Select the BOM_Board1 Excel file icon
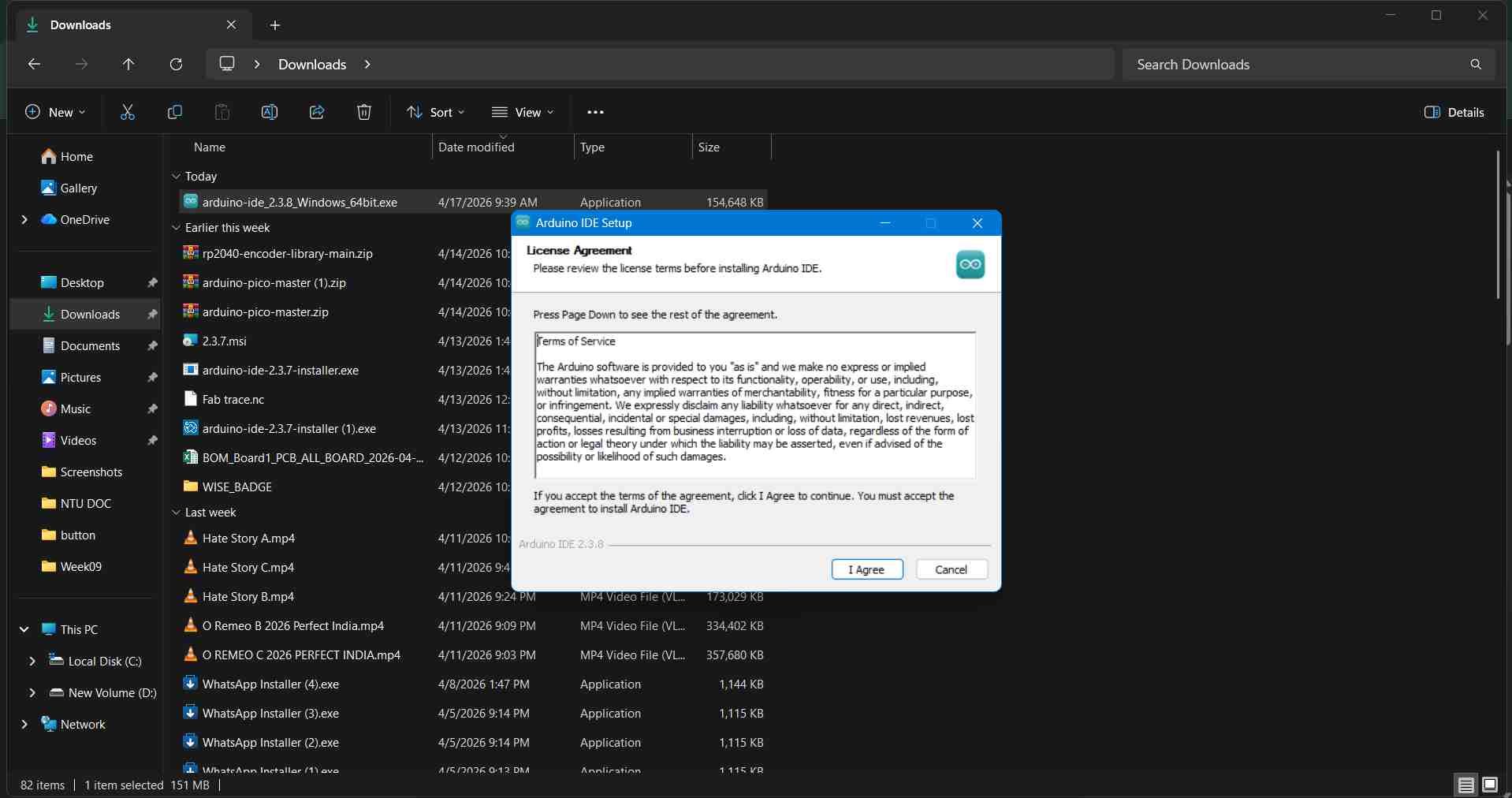 pyautogui.click(x=190, y=457)
